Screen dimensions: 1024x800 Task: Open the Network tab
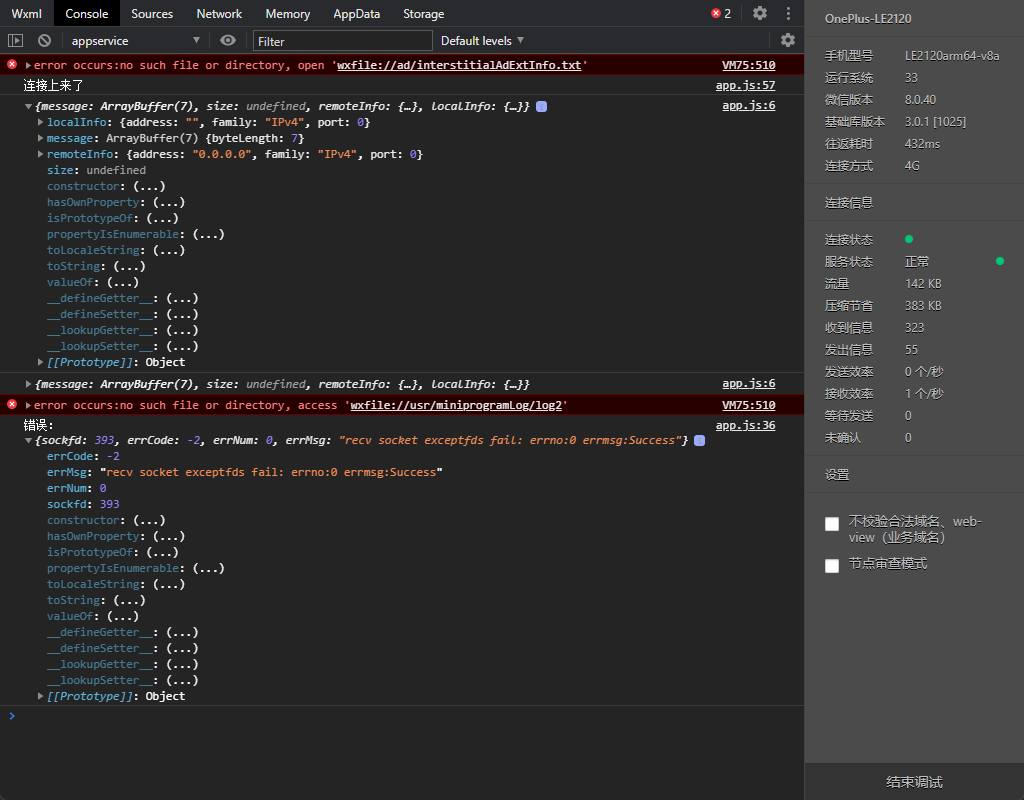(219, 14)
